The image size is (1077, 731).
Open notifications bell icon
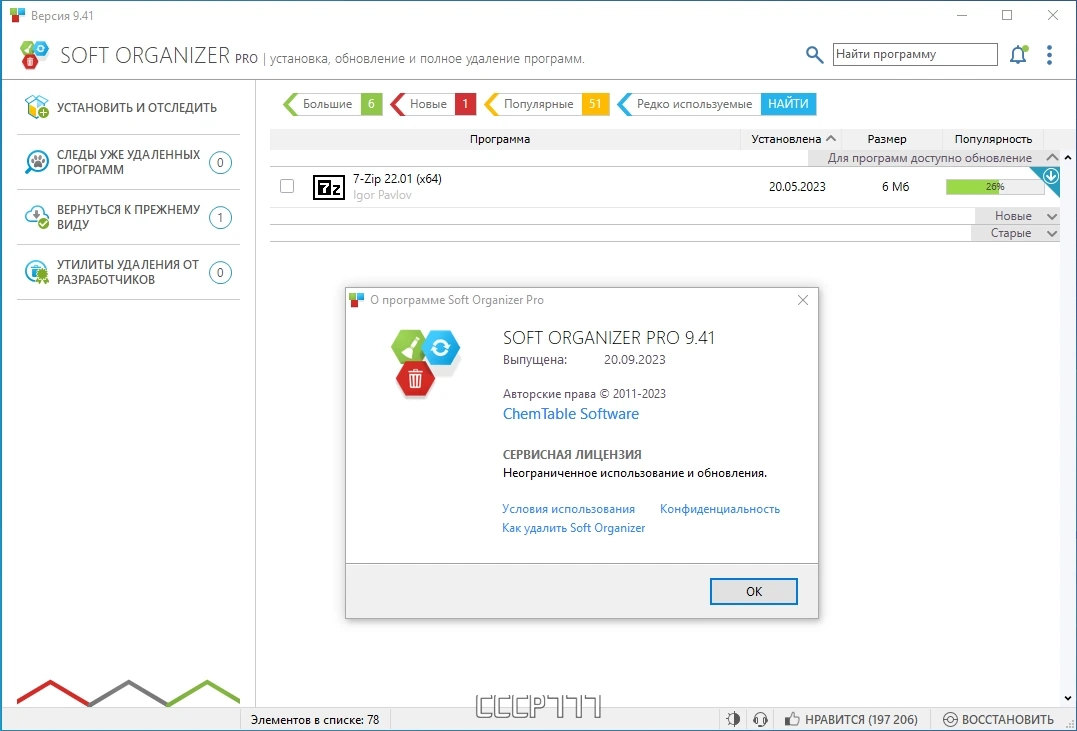1018,55
